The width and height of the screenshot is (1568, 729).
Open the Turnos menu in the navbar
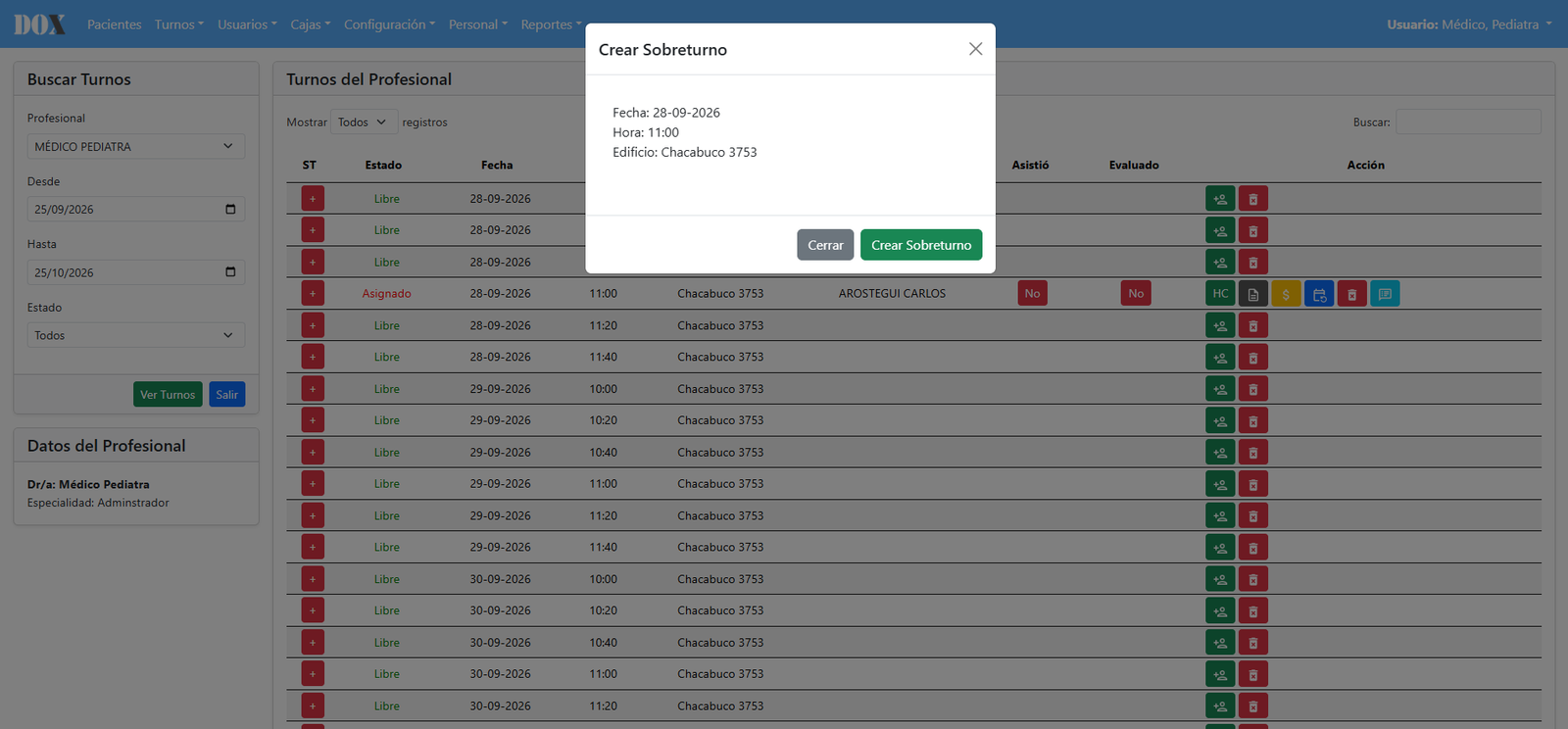click(x=179, y=24)
